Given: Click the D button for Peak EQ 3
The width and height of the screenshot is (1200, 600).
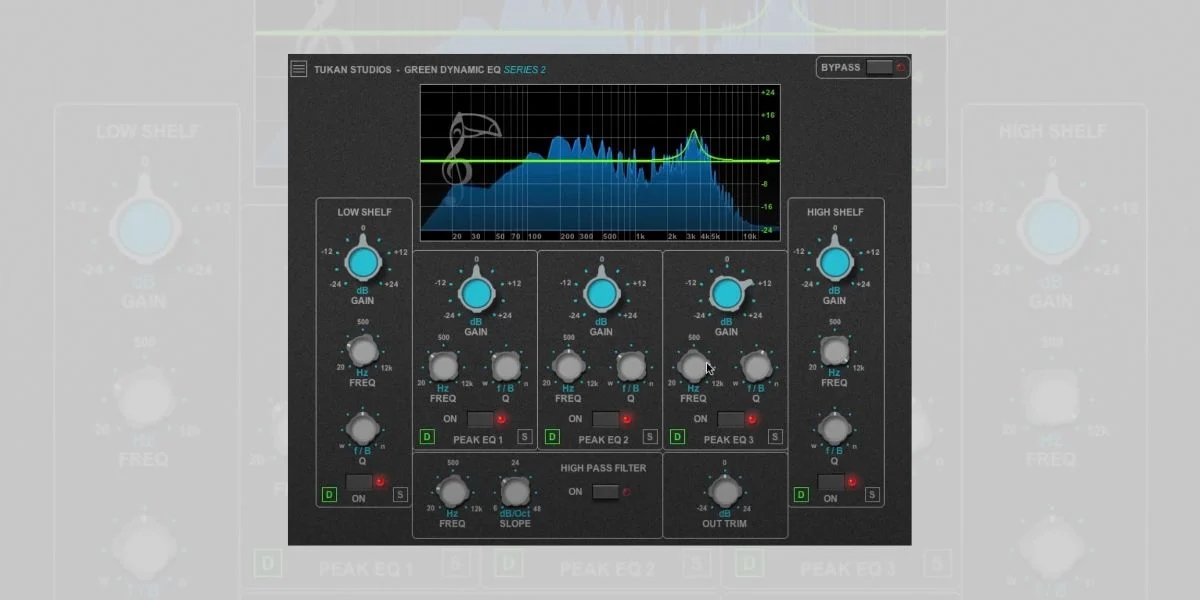Looking at the screenshot, I should [x=677, y=437].
